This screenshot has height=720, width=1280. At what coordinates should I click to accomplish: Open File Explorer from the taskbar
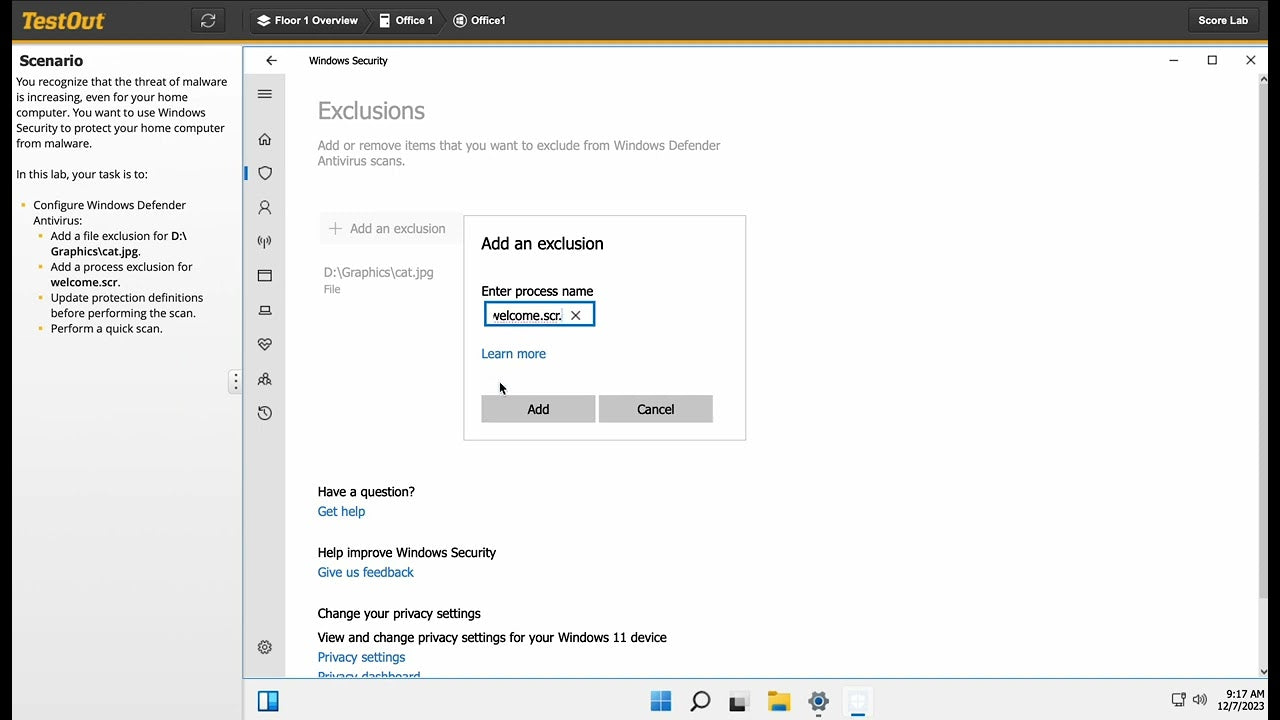pyautogui.click(x=779, y=701)
